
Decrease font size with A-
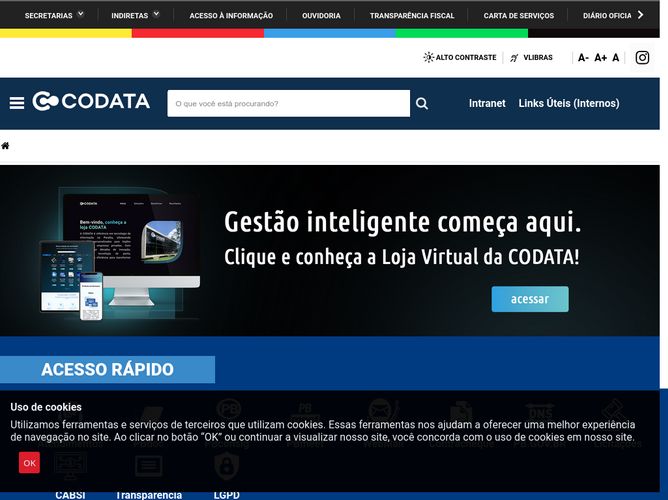tap(583, 57)
